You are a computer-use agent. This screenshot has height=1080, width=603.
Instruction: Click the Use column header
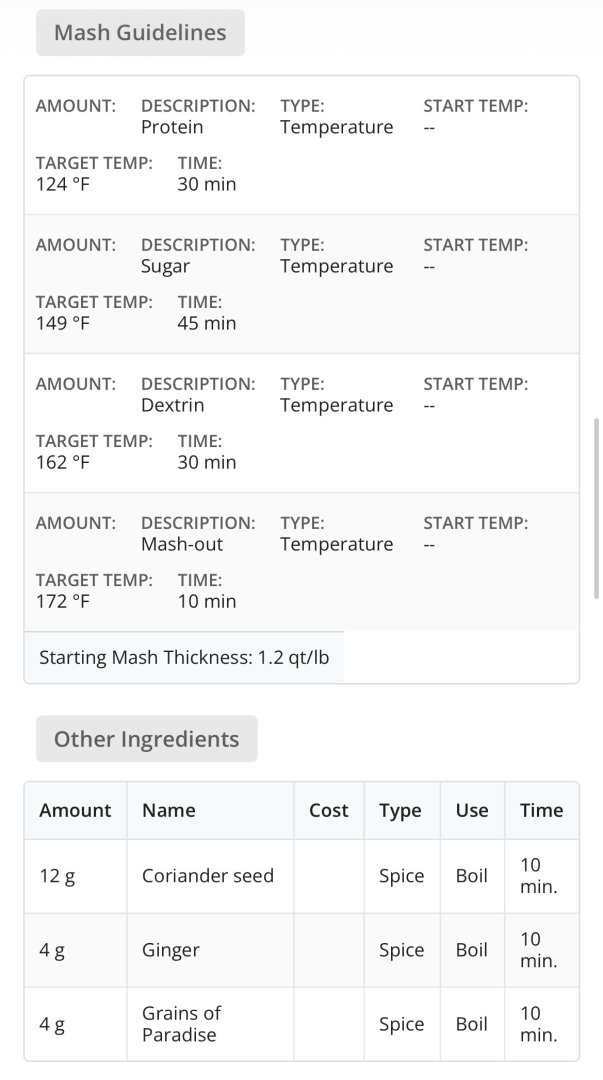pos(472,810)
